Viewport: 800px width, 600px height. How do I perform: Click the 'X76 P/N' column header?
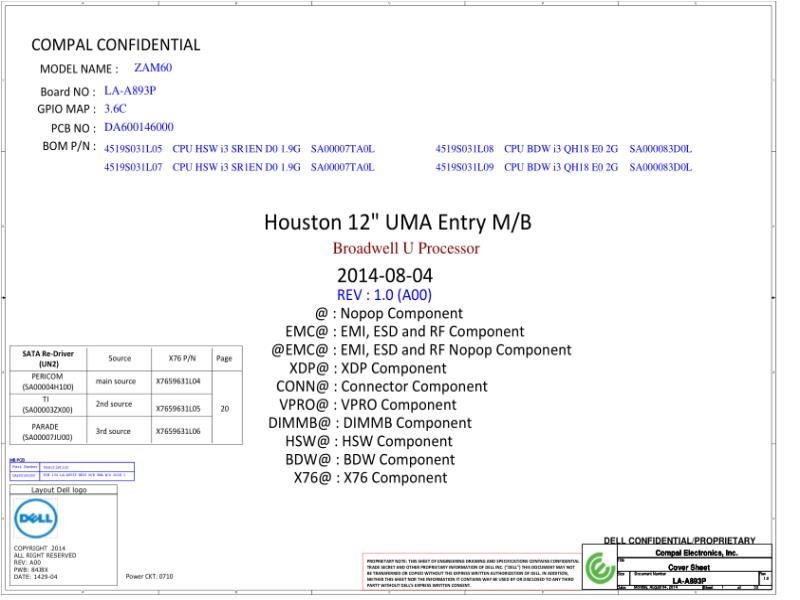(x=182, y=358)
